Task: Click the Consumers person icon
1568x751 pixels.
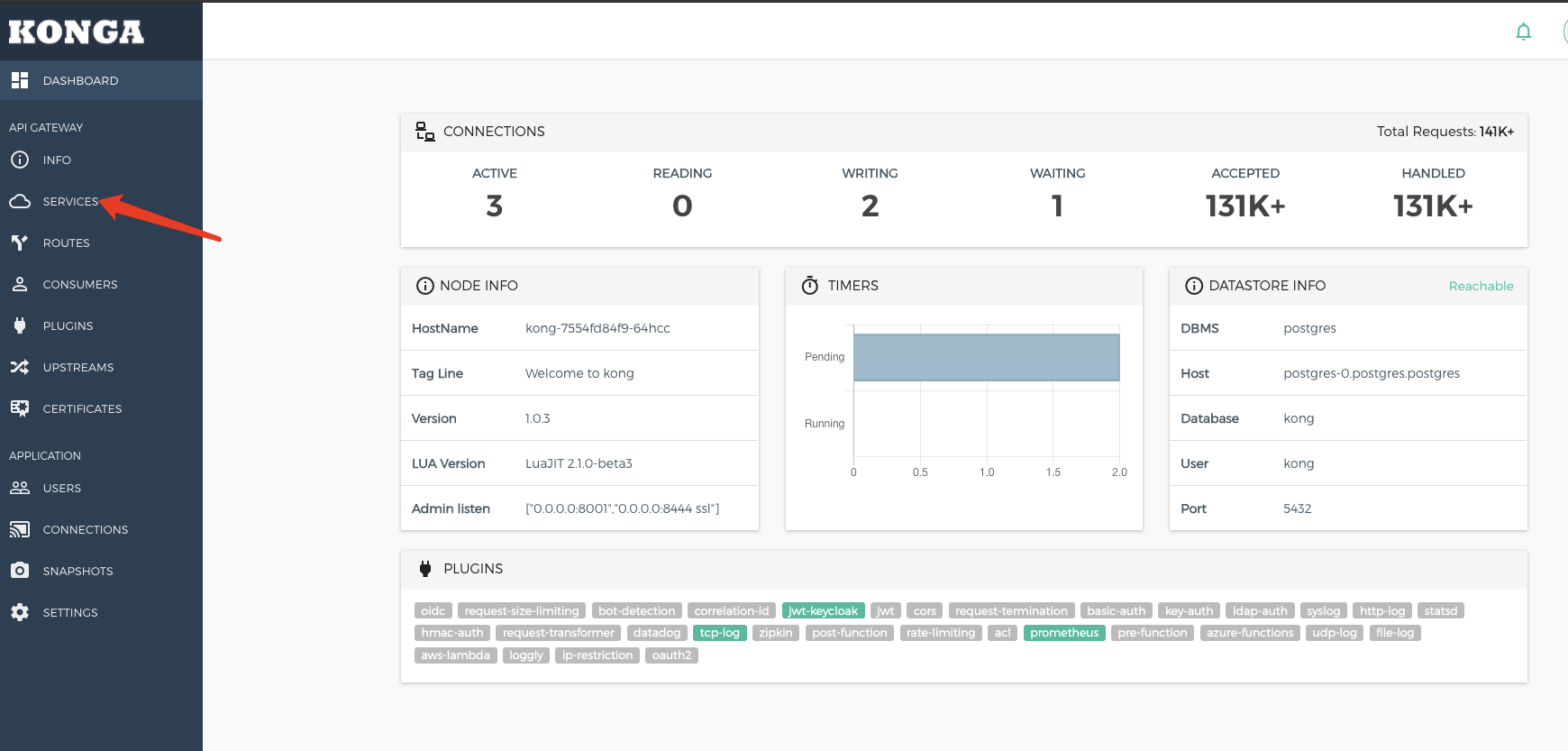Action: coord(20,284)
